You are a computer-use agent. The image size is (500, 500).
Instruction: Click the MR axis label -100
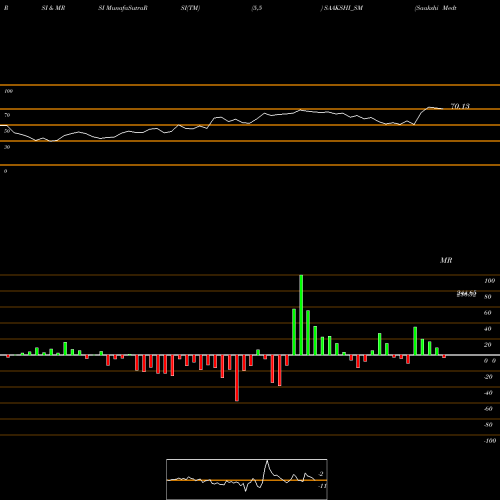(490, 441)
